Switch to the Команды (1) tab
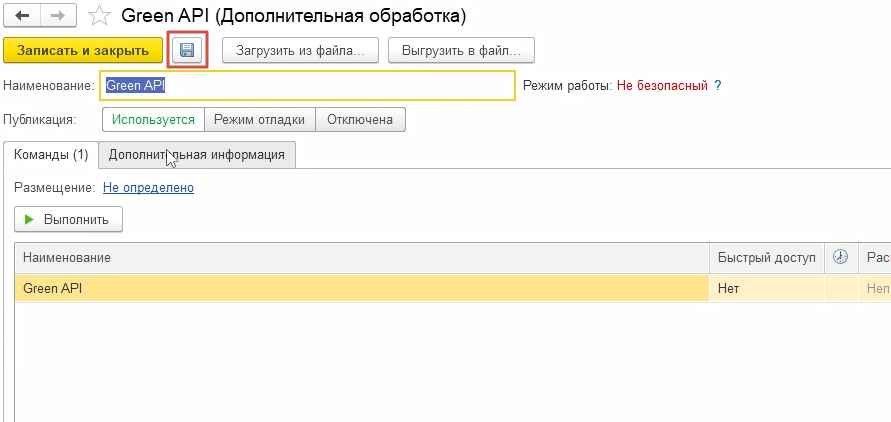Image resolution: width=891 pixels, height=422 pixels. coord(51,155)
